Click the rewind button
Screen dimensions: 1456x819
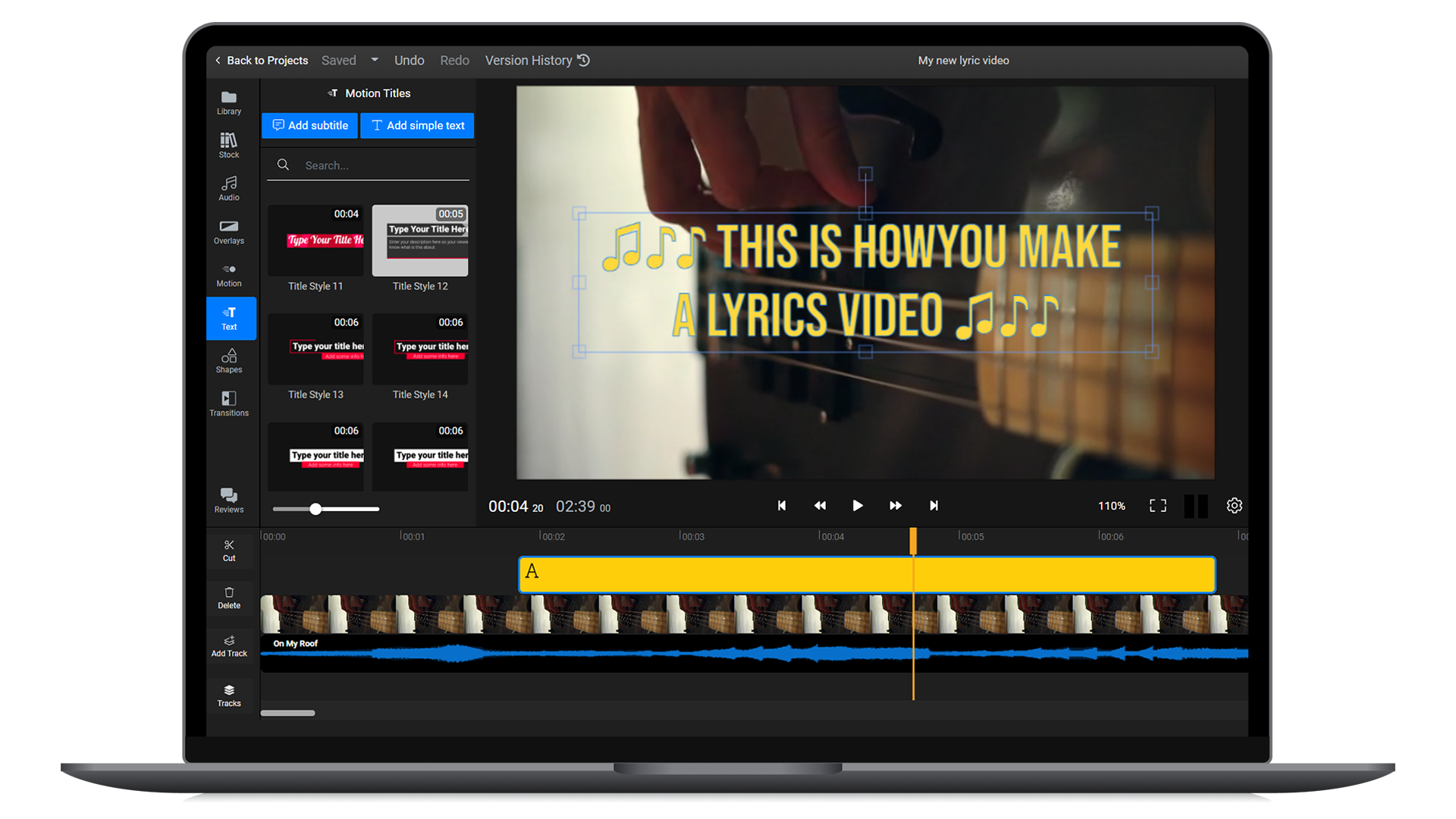click(x=820, y=506)
